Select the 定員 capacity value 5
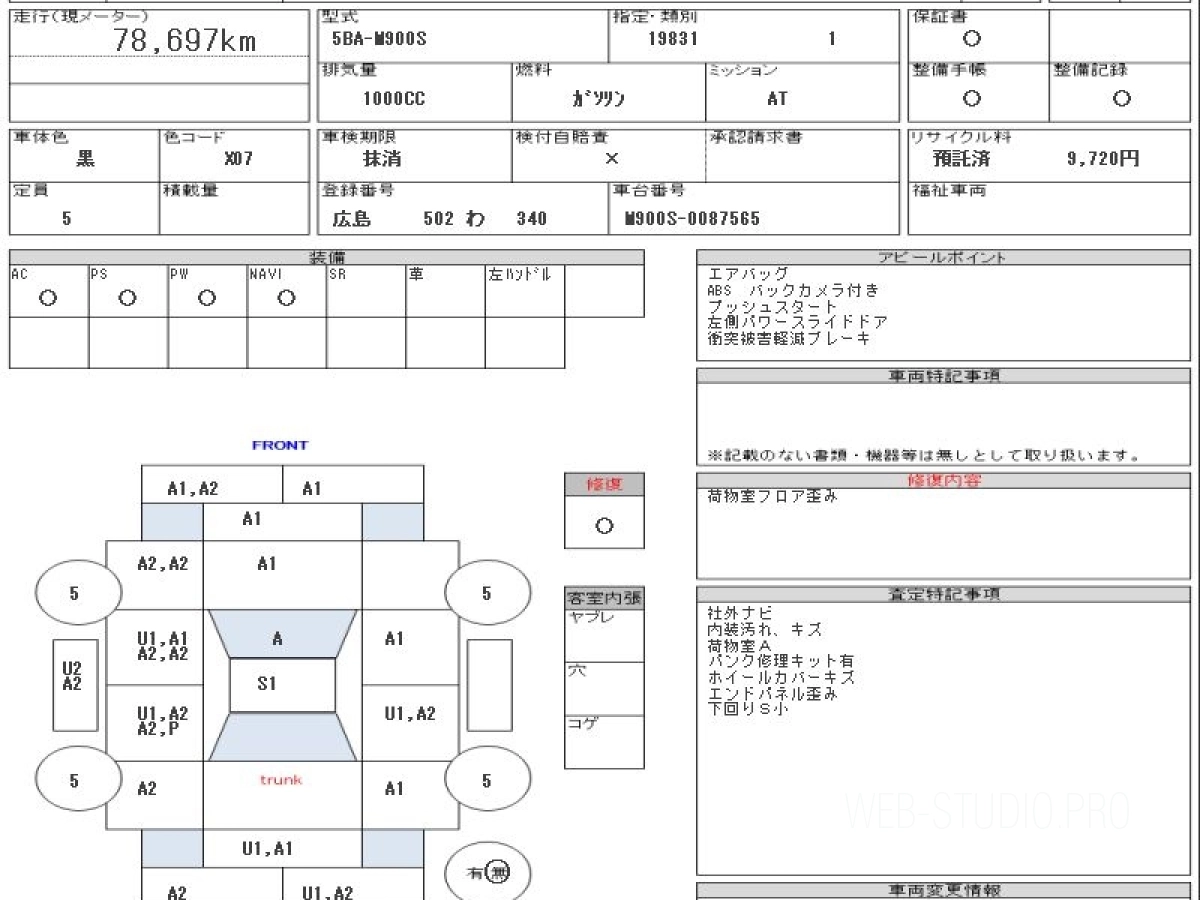Viewport: 1200px width, 900px height. point(66,219)
